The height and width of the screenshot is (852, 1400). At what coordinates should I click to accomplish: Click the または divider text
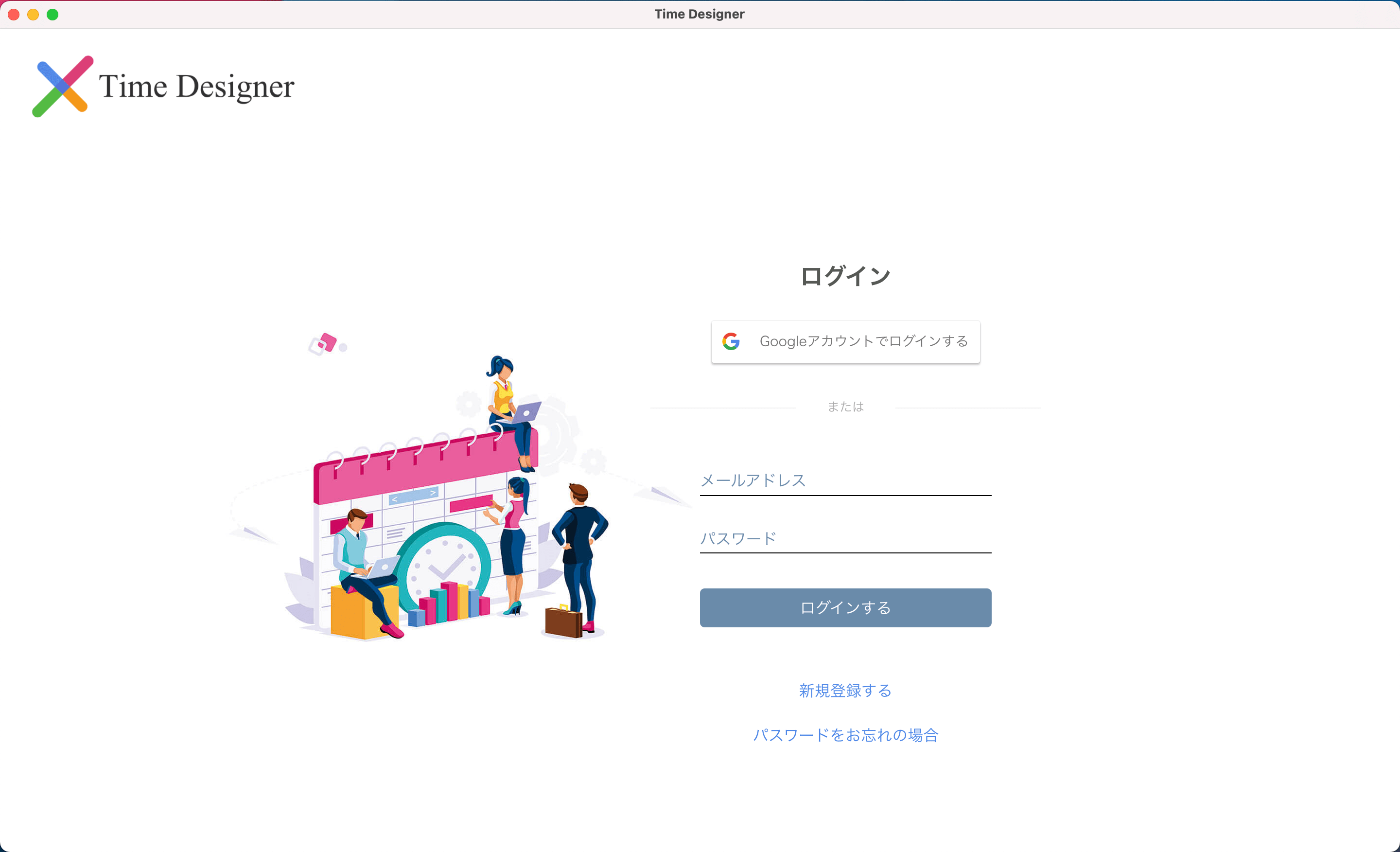[845, 406]
